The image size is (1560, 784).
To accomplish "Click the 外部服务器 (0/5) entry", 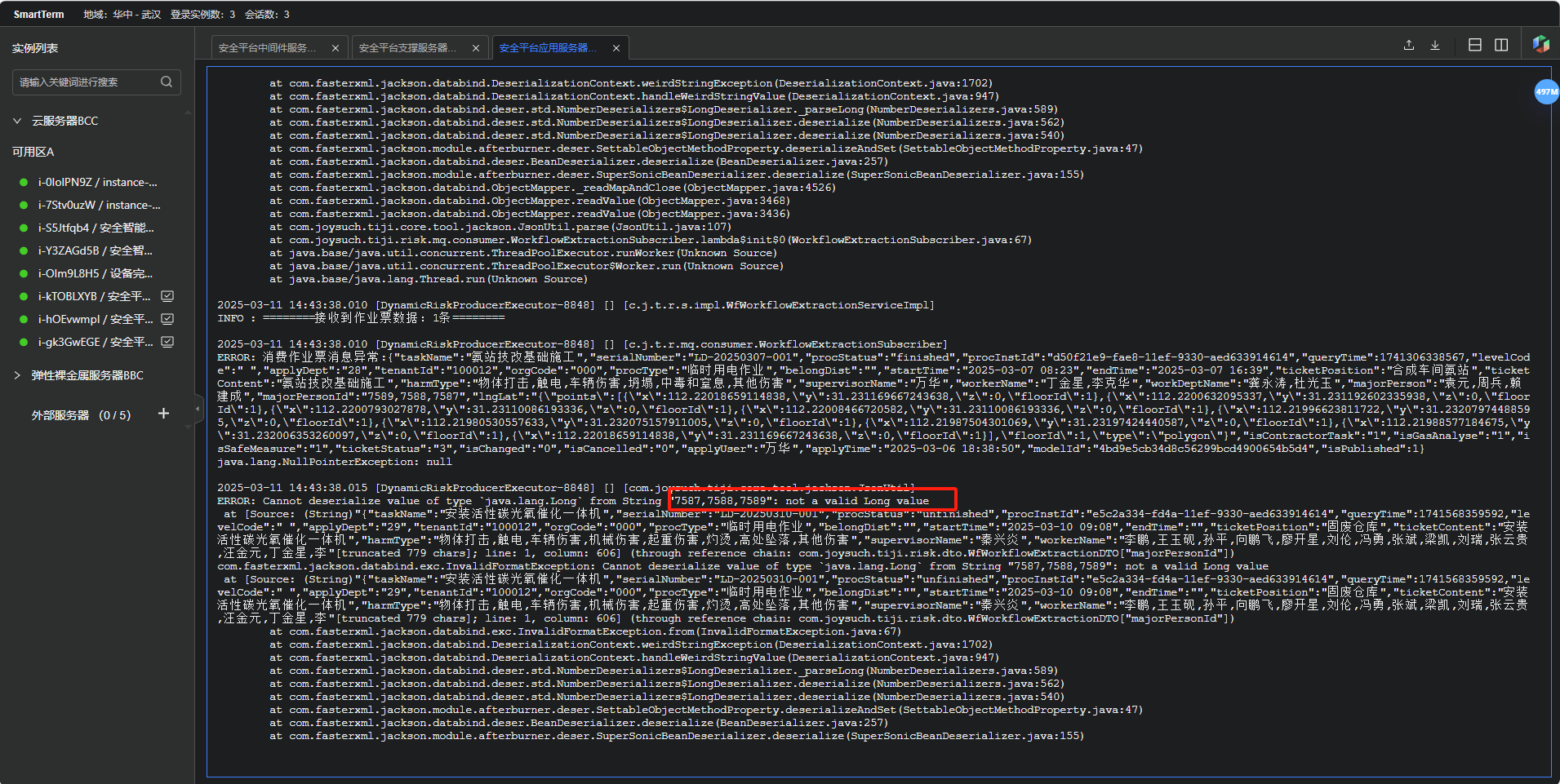I will 81,415.
